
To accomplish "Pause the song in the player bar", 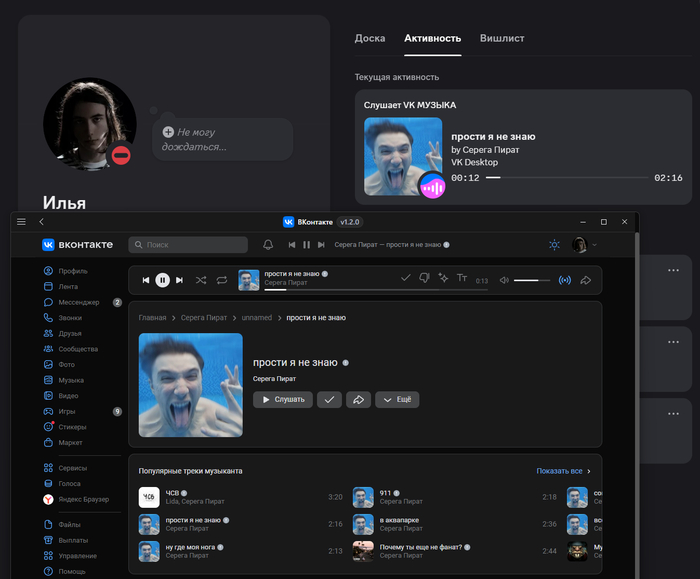I will (x=162, y=280).
